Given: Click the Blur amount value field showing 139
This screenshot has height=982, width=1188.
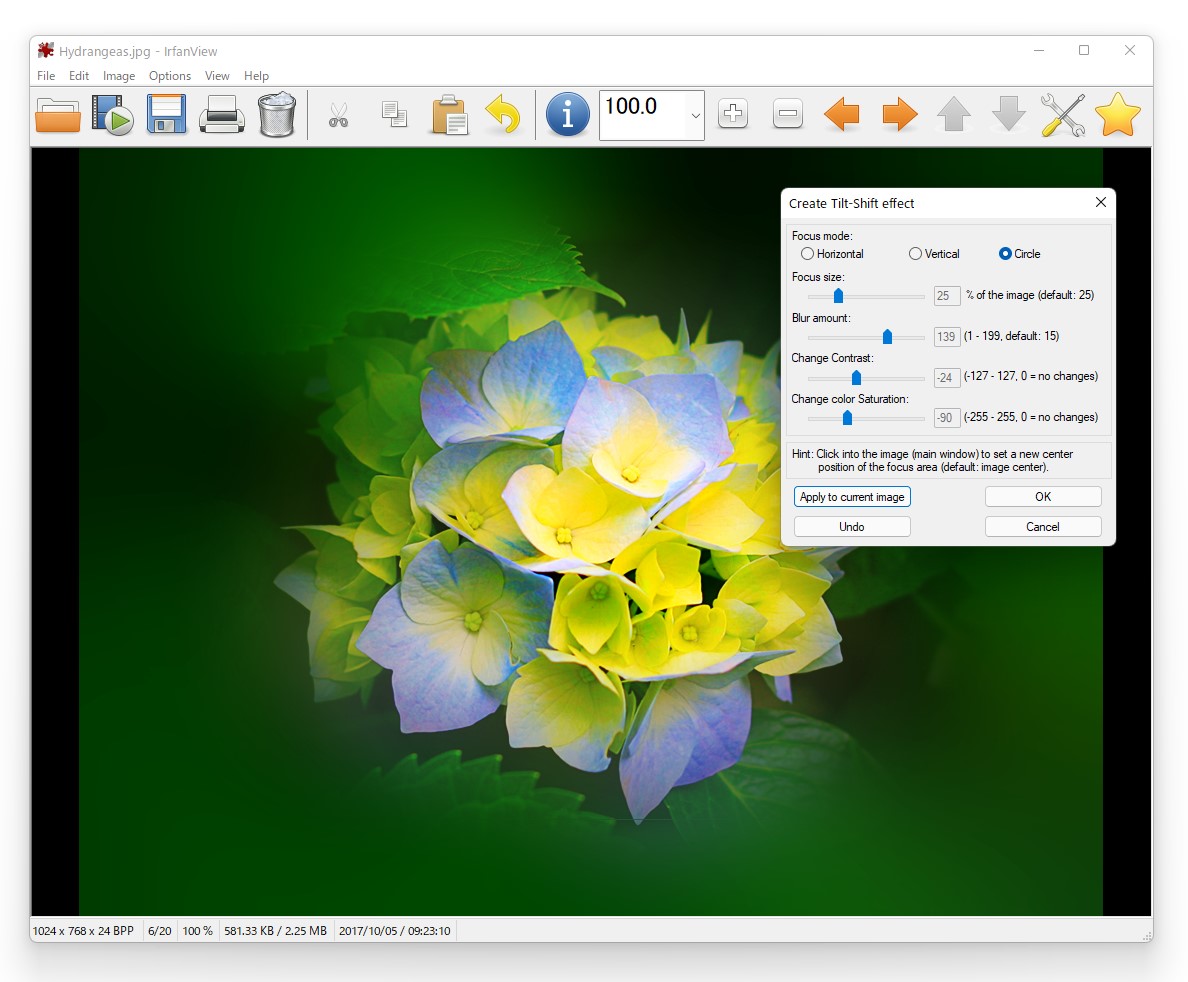Looking at the screenshot, I should click(947, 336).
